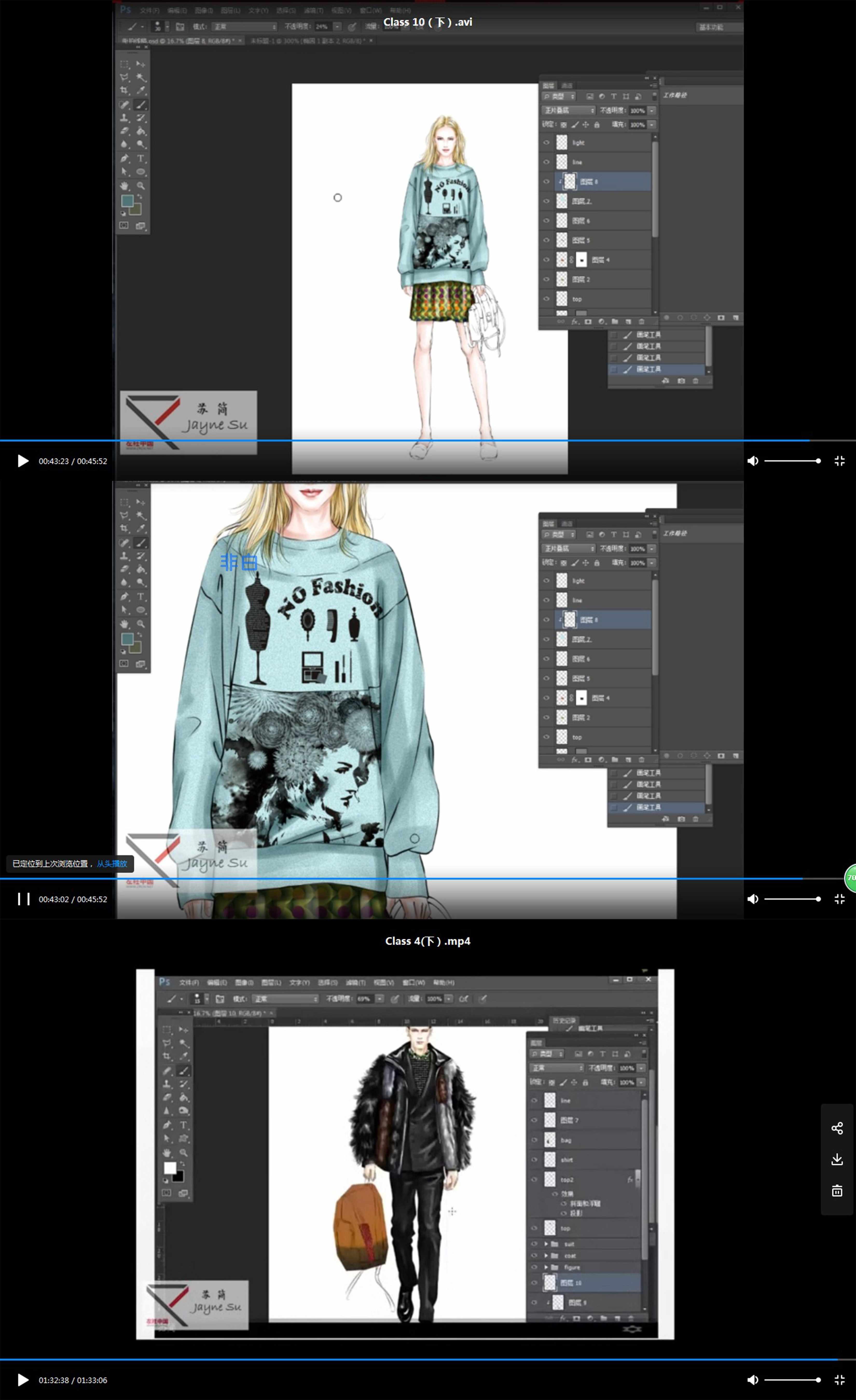Exit fullscreen in the 00:43:23 player
Viewport: 856px width, 1400px height.
pos(839,461)
